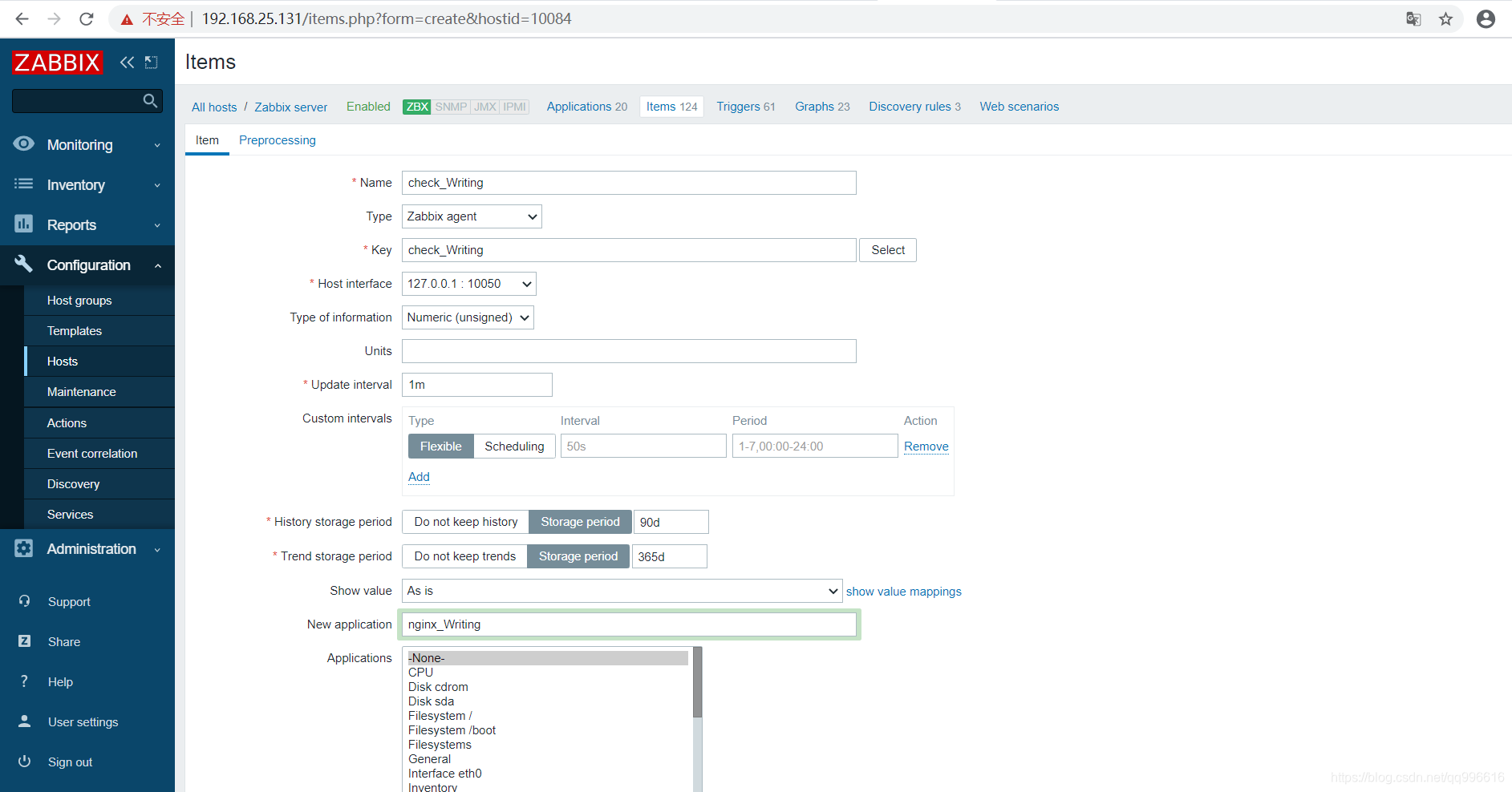
Task: Add a custom interval
Action: point(419,477)
